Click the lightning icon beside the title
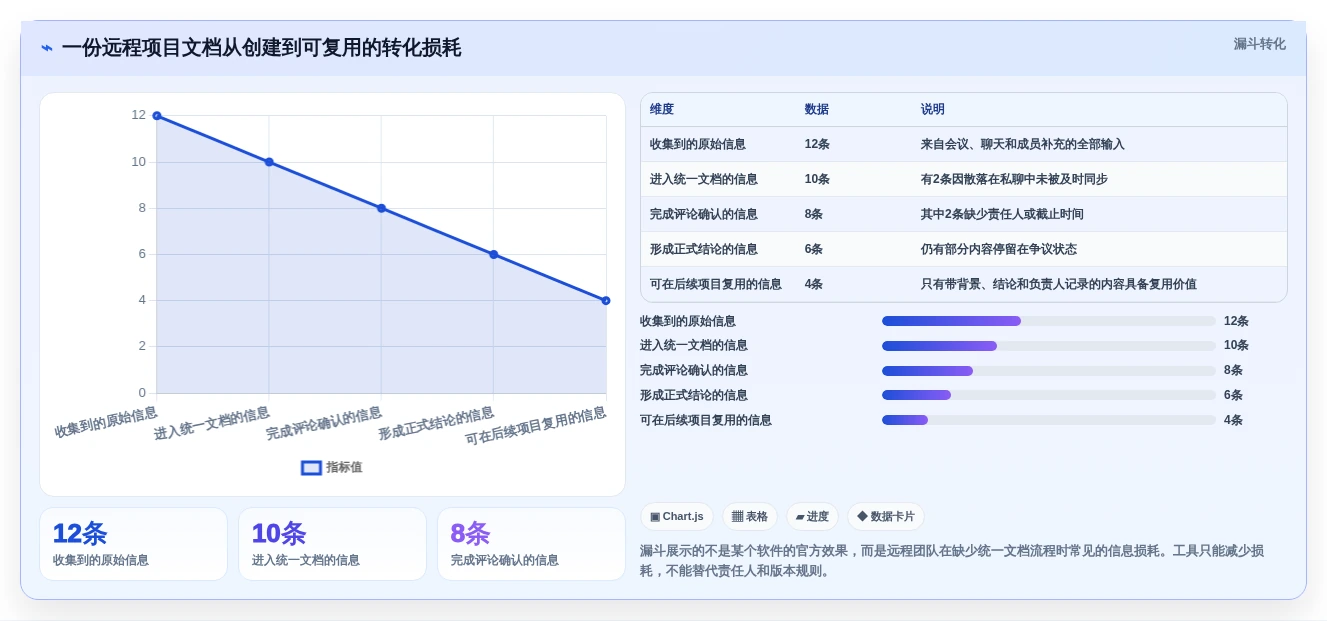The image size is (1327, 621). point(47,48)
